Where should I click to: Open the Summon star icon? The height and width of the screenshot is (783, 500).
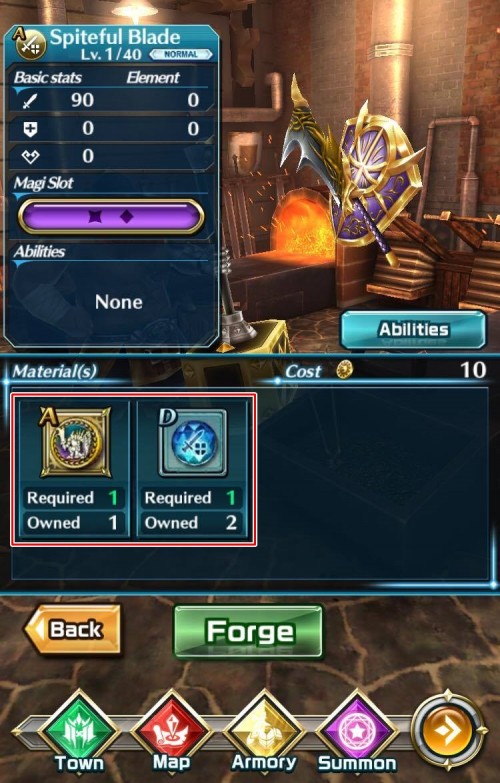click(357, 732)
